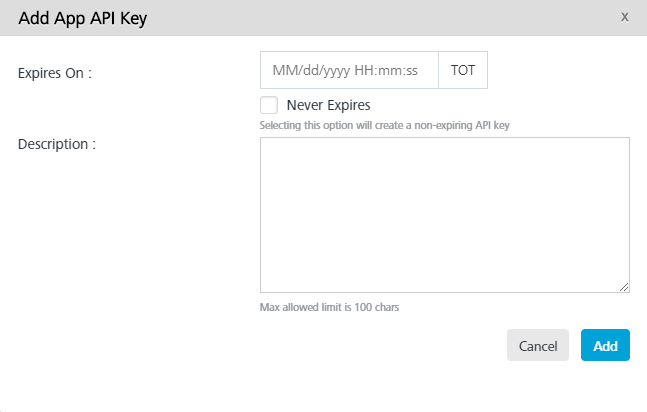Screen dimensions: 647x412
Task: Enable the Never Expires checkbox
Action: tap(269, 105)
